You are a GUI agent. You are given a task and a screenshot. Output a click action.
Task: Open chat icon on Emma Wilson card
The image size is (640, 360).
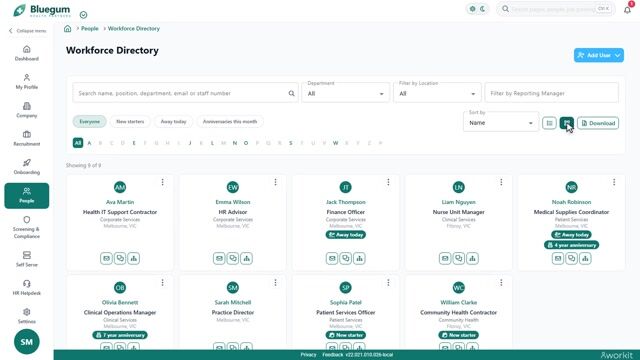[x=233, y=258]
